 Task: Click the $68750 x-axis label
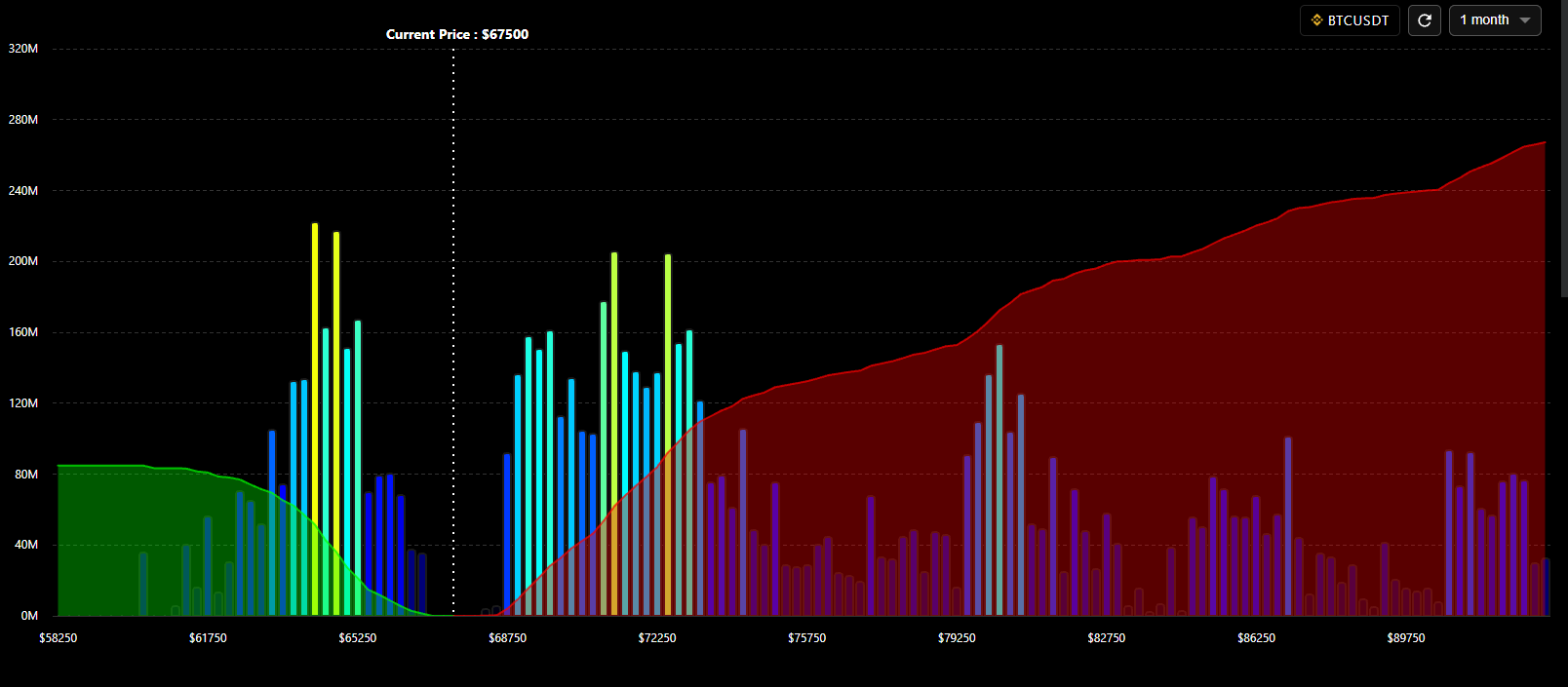point(507,638)
